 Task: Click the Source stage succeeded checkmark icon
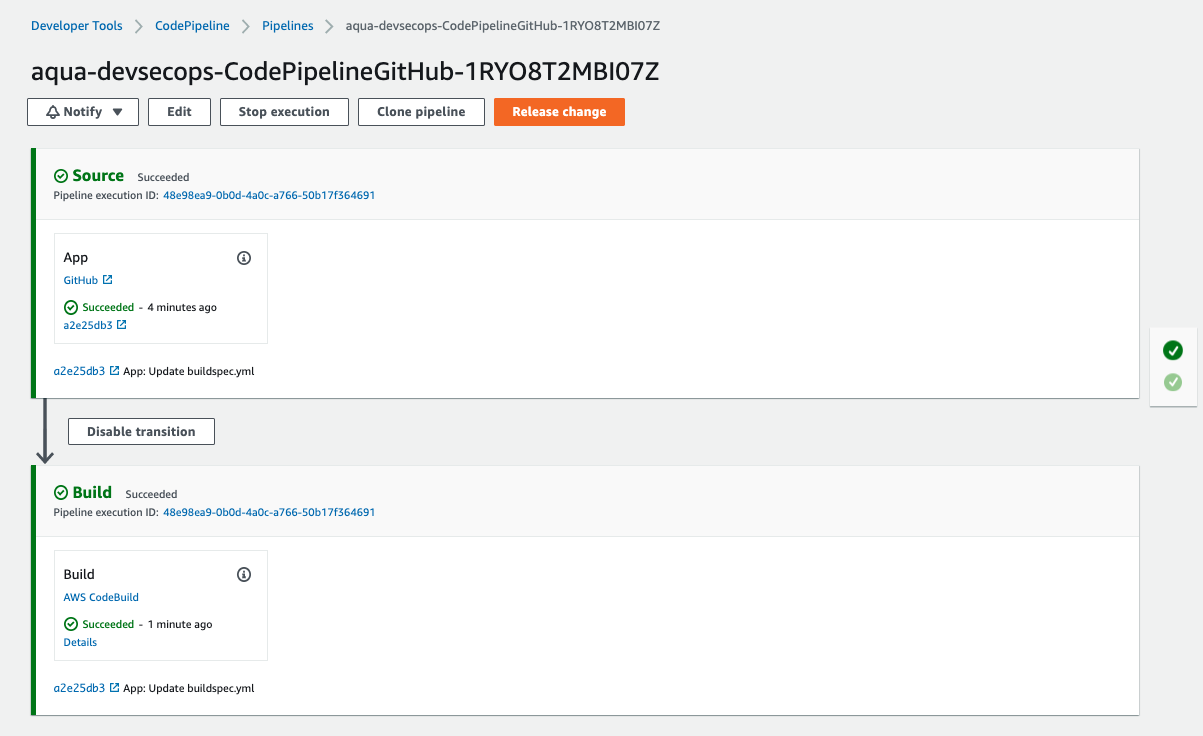[x=61, y=176]
